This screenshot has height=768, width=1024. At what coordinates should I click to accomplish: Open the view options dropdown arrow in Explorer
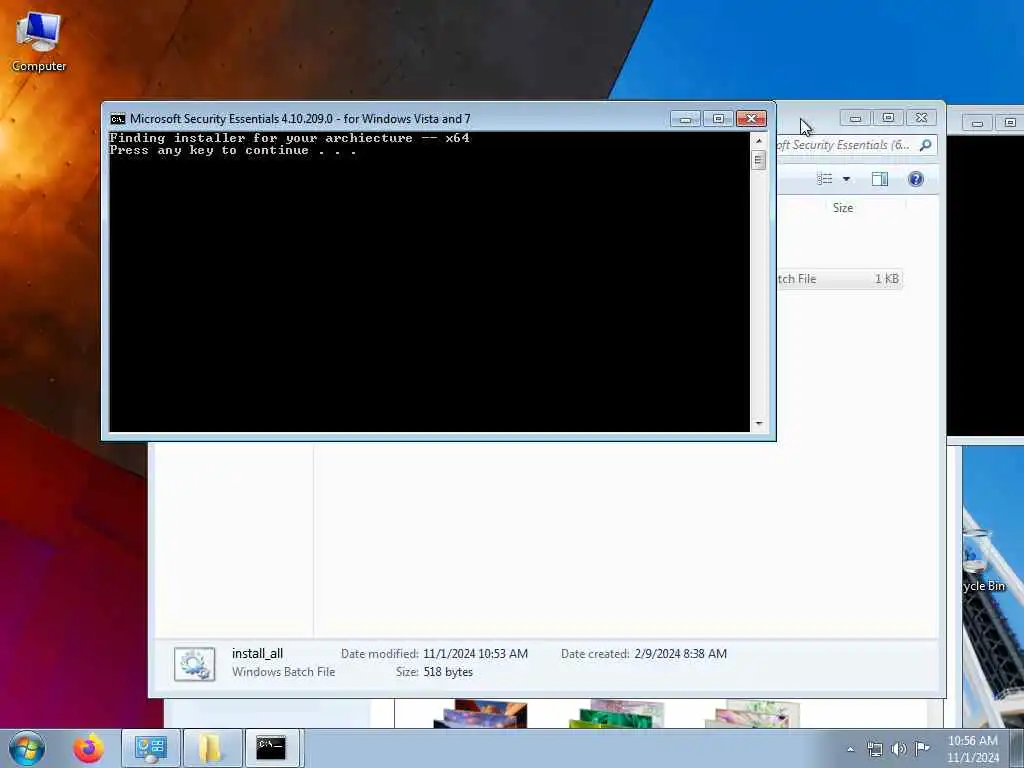(x=846, y=179)
